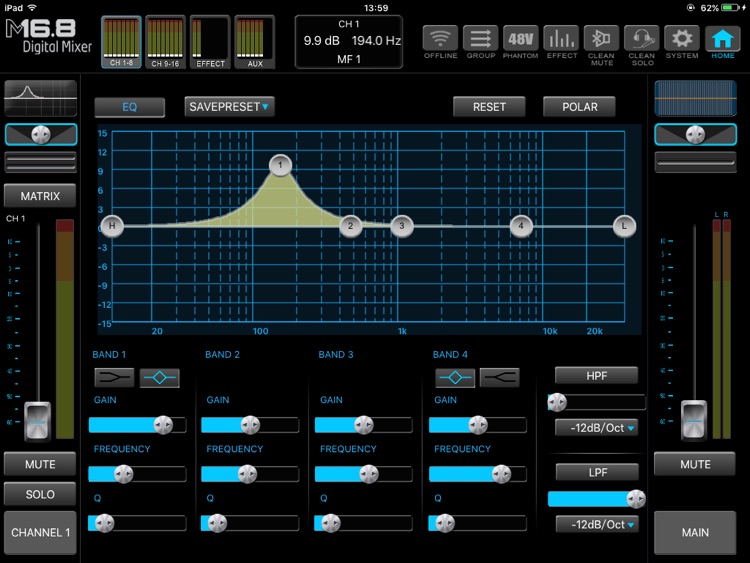
Task: Tap the main balance pan knob
Action: pyautogui.click(x=695, y=134)
